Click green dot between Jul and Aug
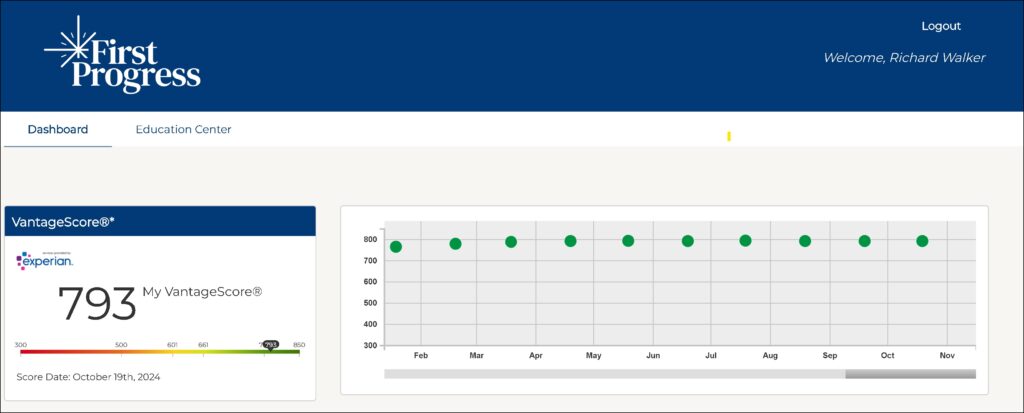The image size is (1024, 413). click(x=745, y=241)
